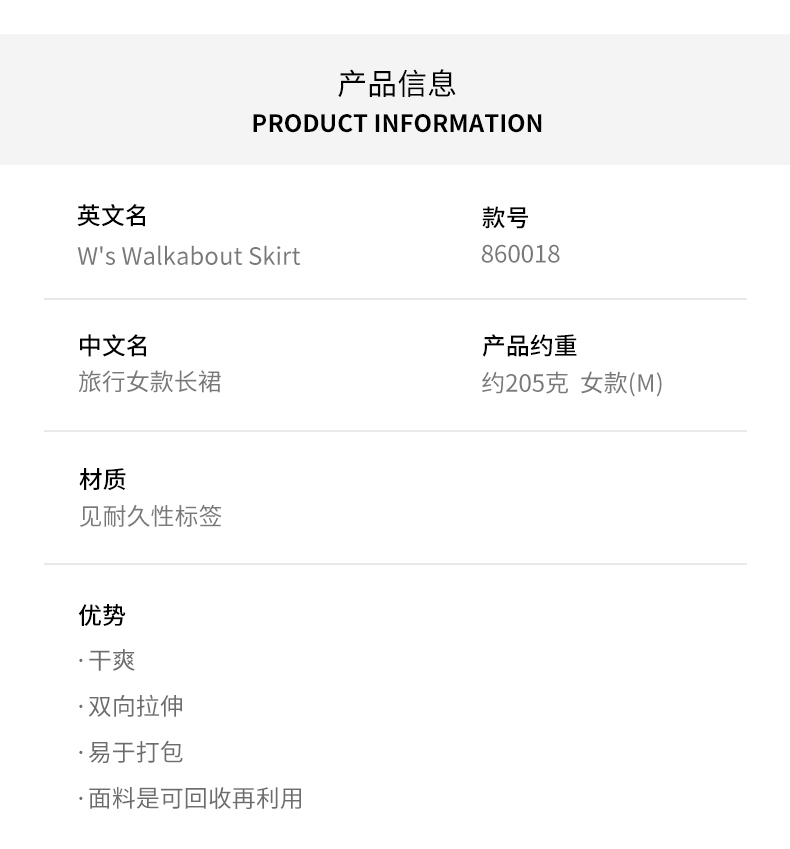Viewport: 790px width, 849px height.
Task: Click the 产品信息 heading
Action: (397, 84)
